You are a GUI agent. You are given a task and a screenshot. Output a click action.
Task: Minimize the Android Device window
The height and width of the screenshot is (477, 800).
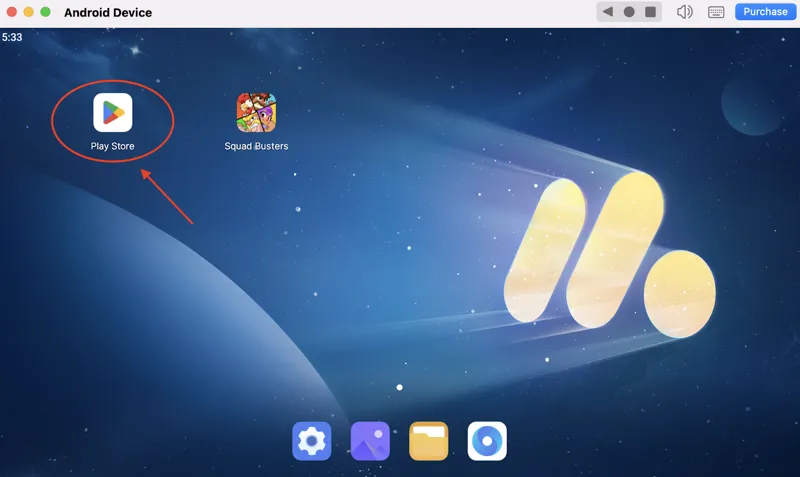click(x=29, y=12)
